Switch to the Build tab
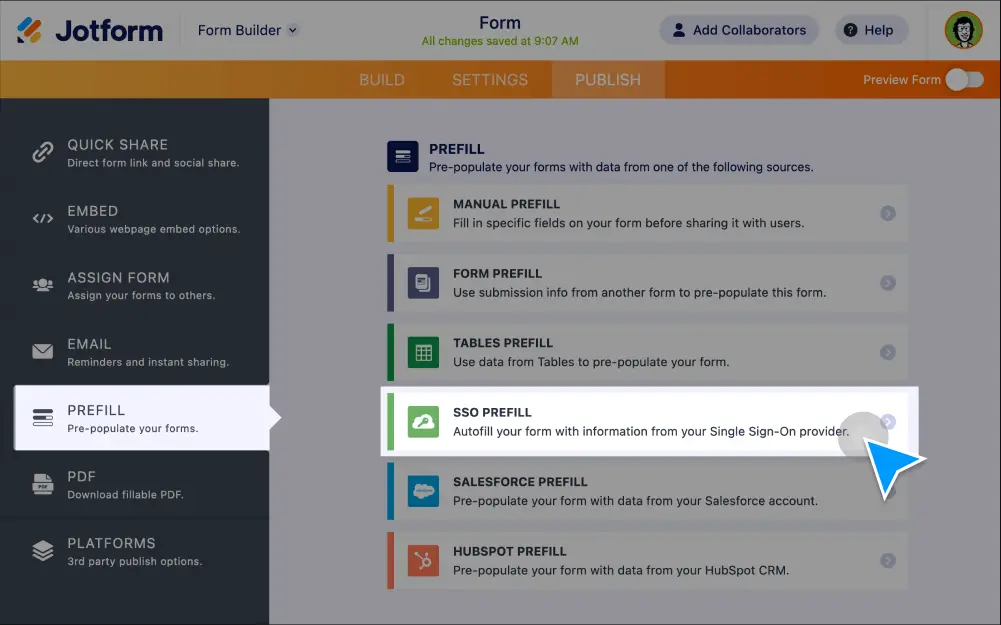 (382, 80)
